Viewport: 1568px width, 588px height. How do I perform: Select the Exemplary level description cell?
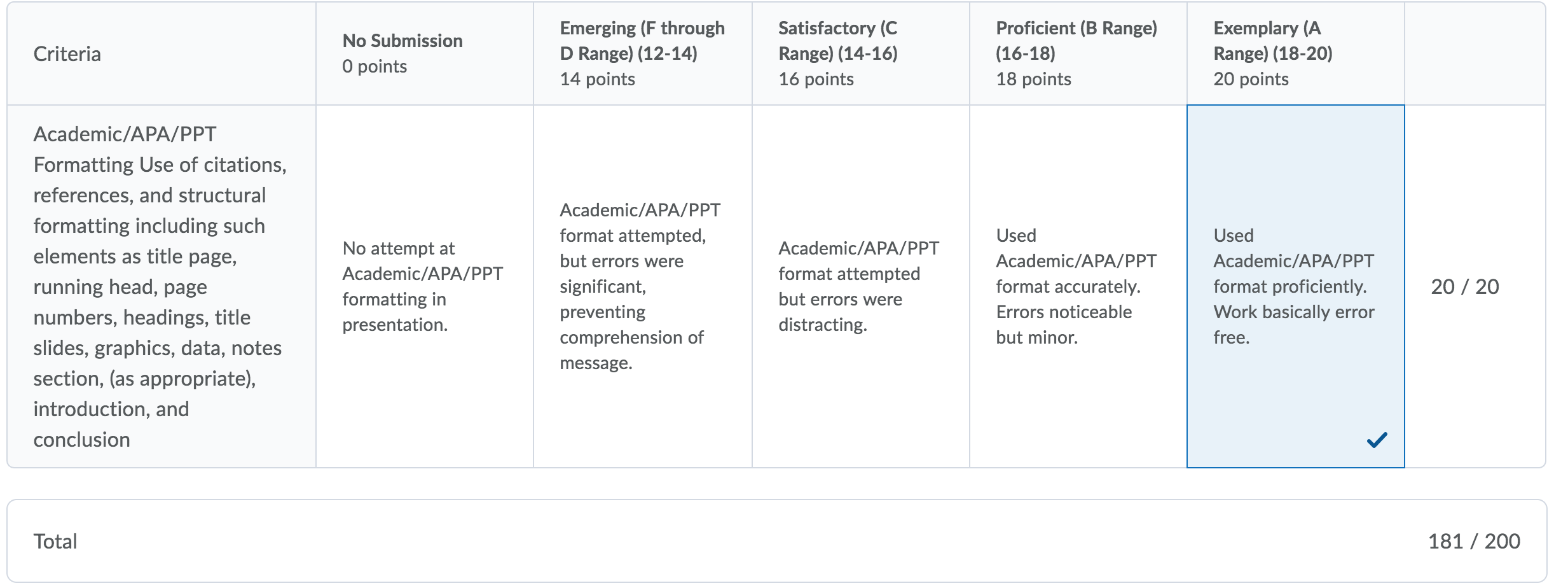click(x=1295, y=286)
